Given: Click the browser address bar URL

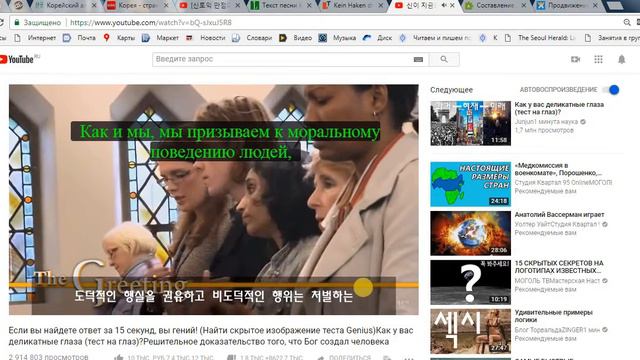Looking at the screenshot, I should pos(151,22).
